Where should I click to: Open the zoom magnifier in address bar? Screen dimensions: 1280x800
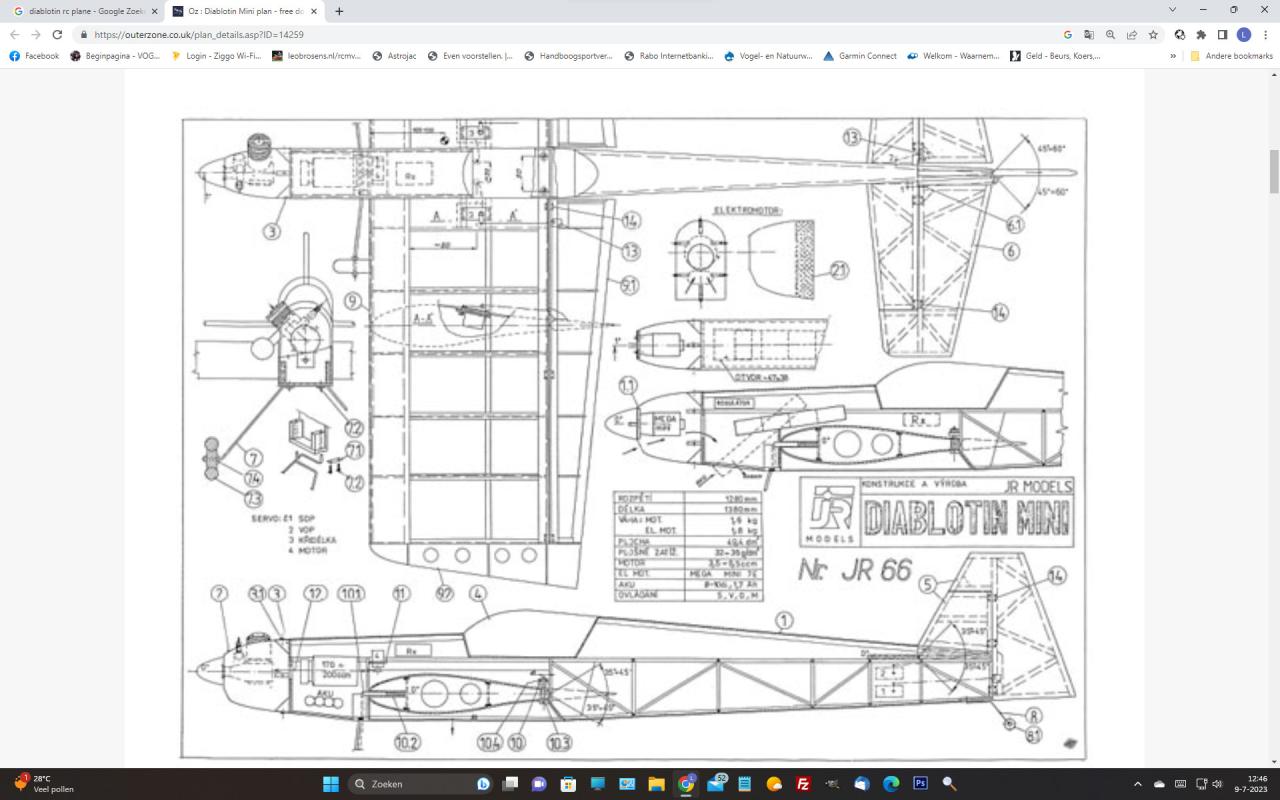click(1110, 34)
